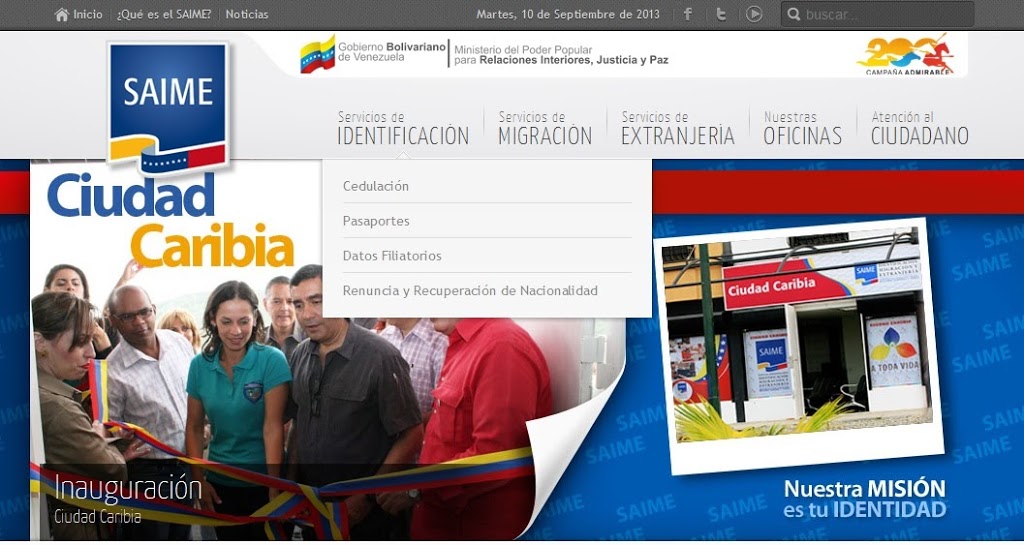Open Servicios de Extranjería menu
This screenshot has width=1024, height=545.
pos(678,128)
